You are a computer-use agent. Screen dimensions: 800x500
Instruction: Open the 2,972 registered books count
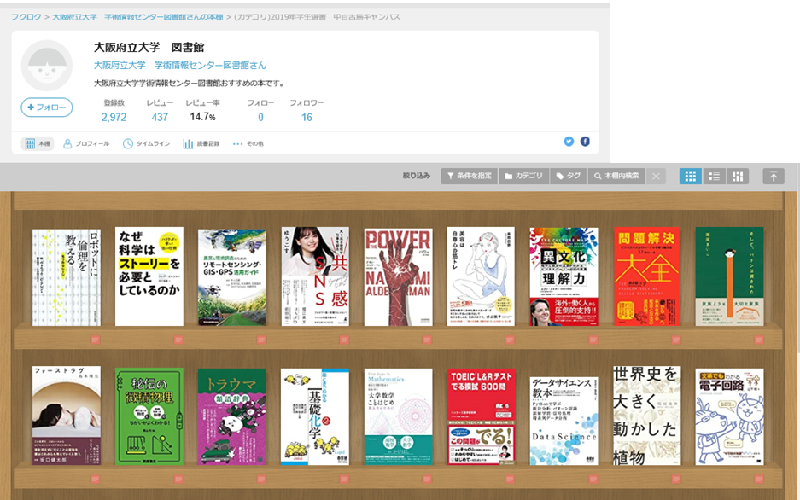pos(114,117)
